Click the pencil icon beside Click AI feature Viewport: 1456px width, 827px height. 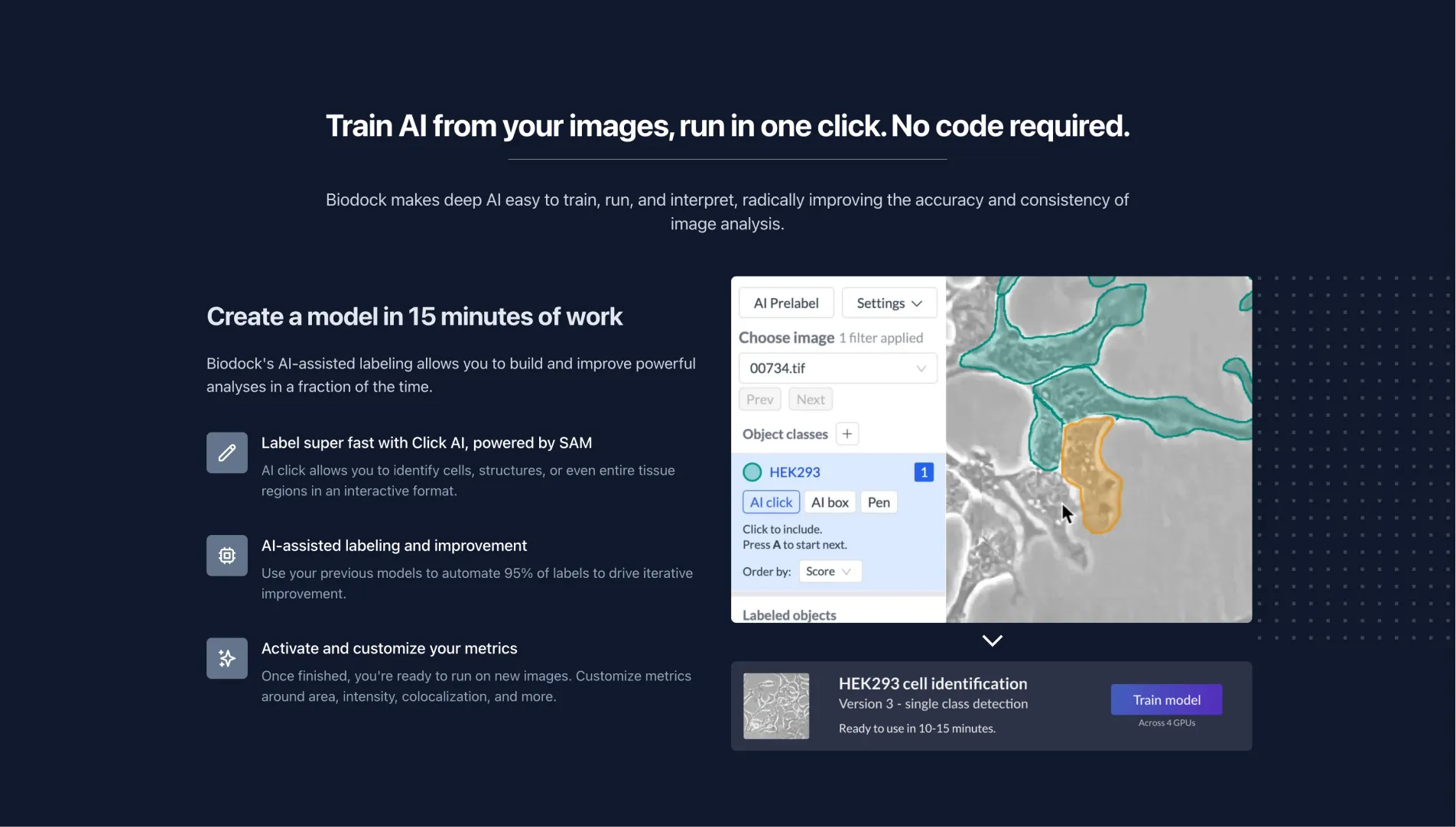pos(226,452)
